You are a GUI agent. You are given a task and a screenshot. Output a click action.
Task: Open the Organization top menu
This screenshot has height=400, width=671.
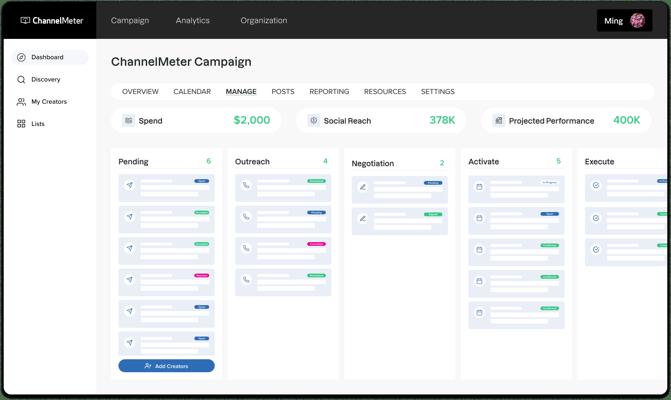tap(263, 20)
